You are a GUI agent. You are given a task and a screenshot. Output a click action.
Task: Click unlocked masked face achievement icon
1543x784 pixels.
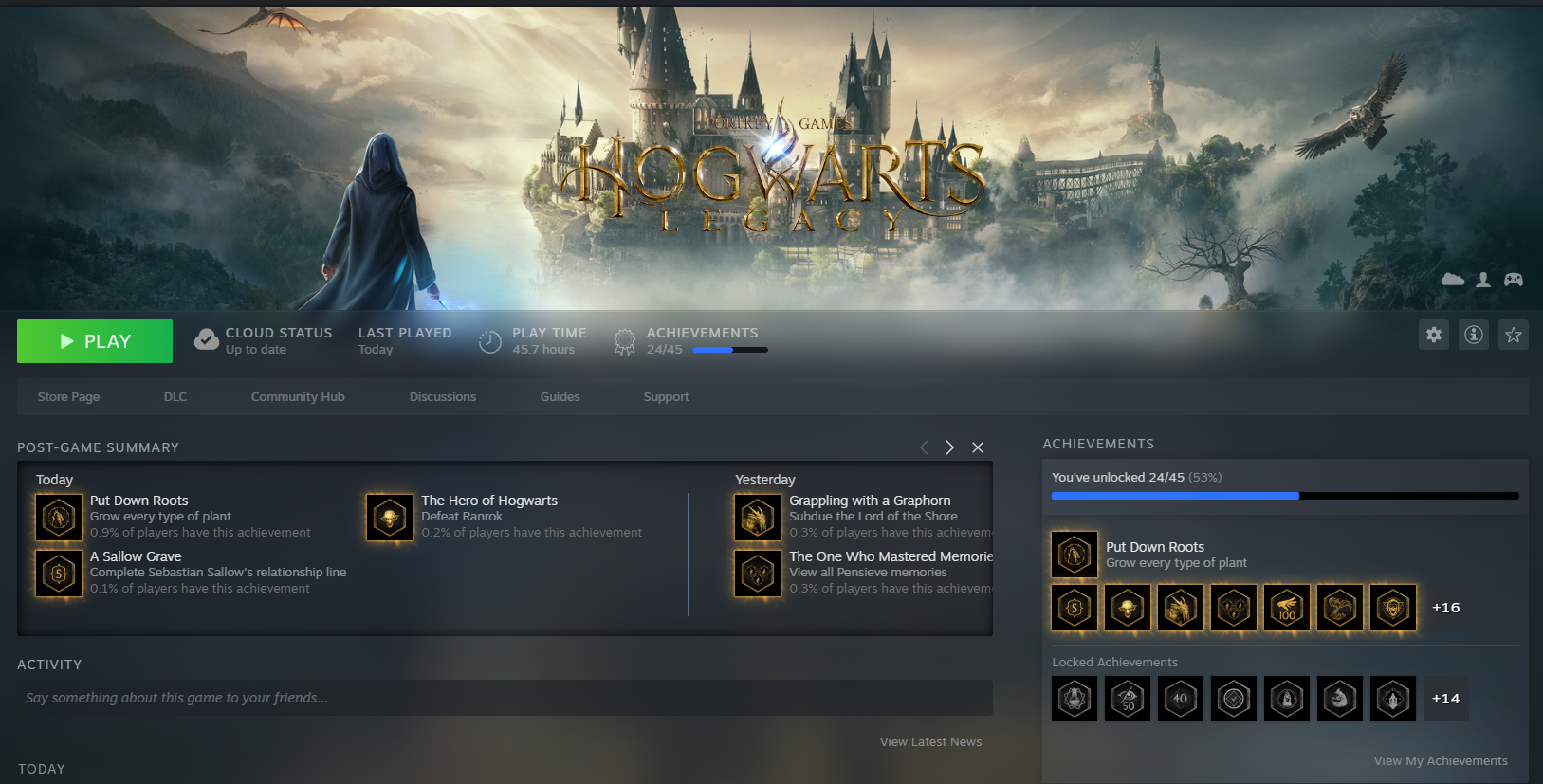pos(1393,608)
